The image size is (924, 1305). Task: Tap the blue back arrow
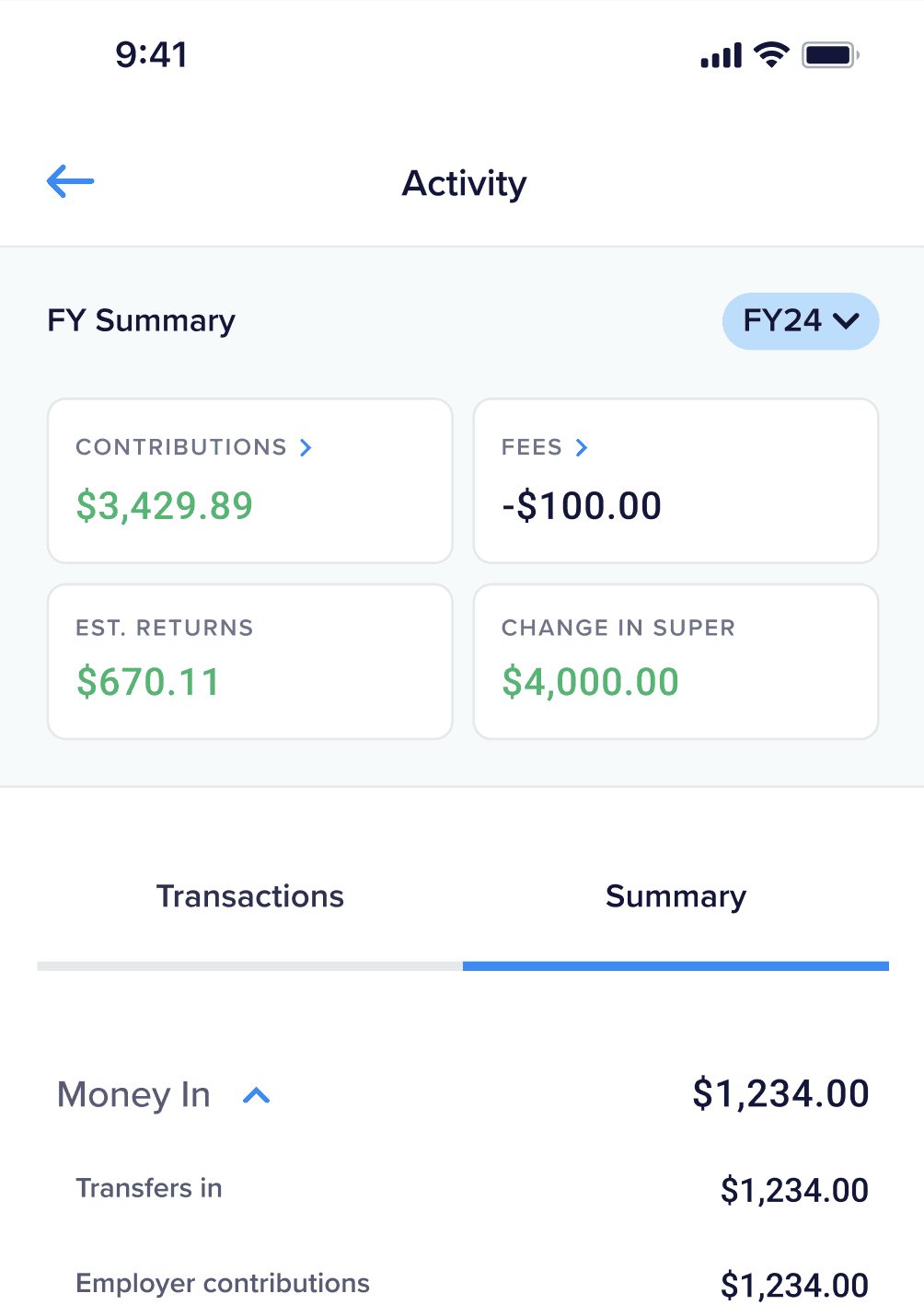pos(71,181)
